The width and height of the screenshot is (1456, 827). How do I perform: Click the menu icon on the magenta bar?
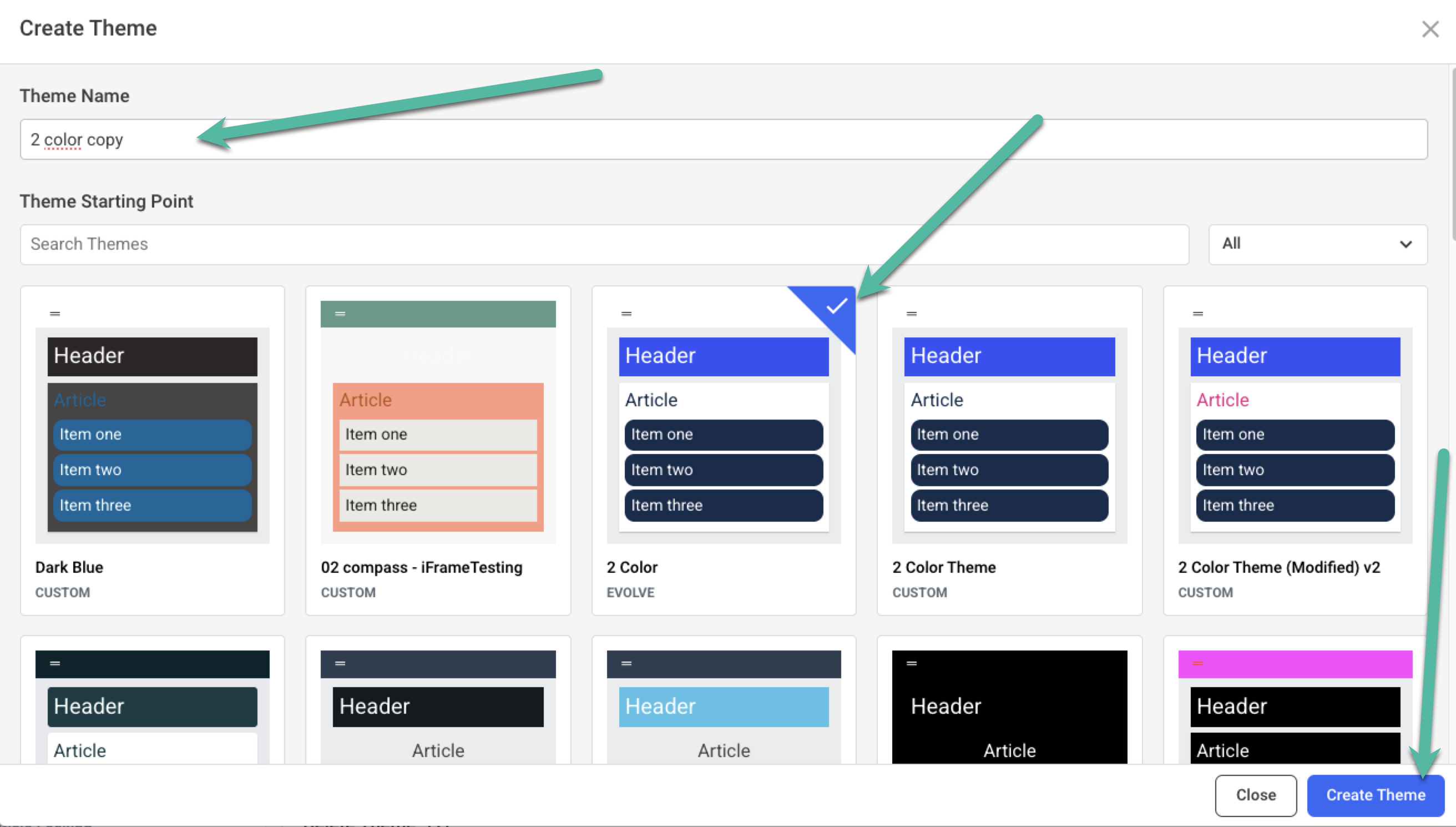click(x=1198, y=663)
